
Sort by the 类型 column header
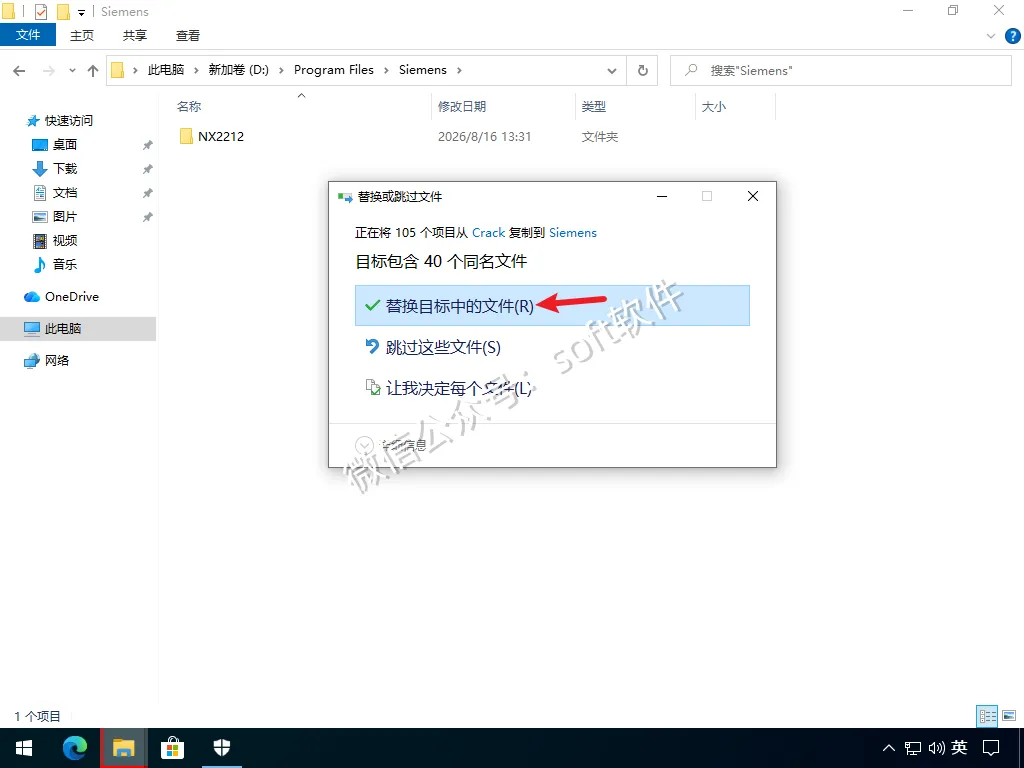tap(594, 106)
